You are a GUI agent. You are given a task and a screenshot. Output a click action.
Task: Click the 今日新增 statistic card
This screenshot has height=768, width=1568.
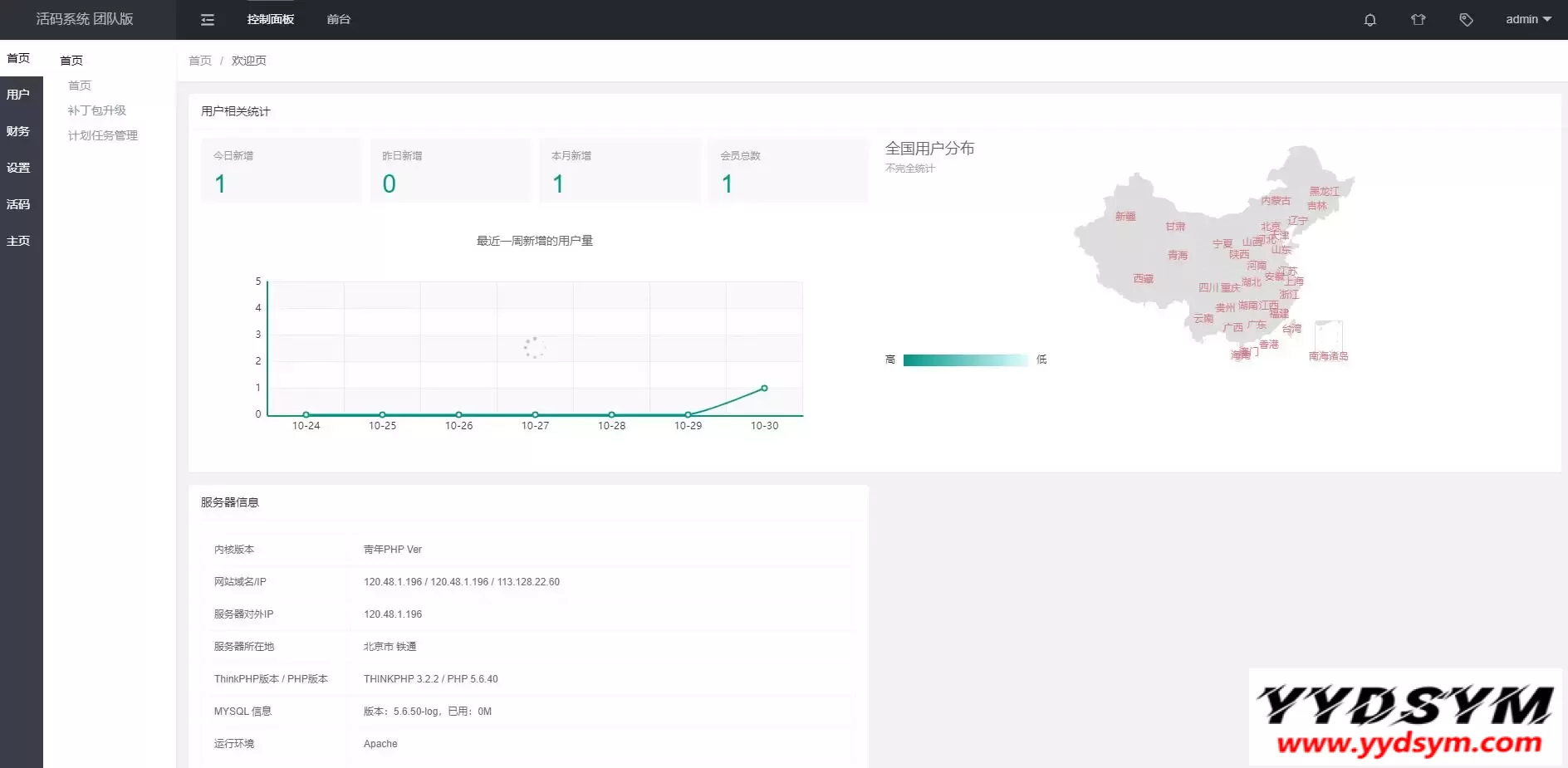tap(282, 170)
